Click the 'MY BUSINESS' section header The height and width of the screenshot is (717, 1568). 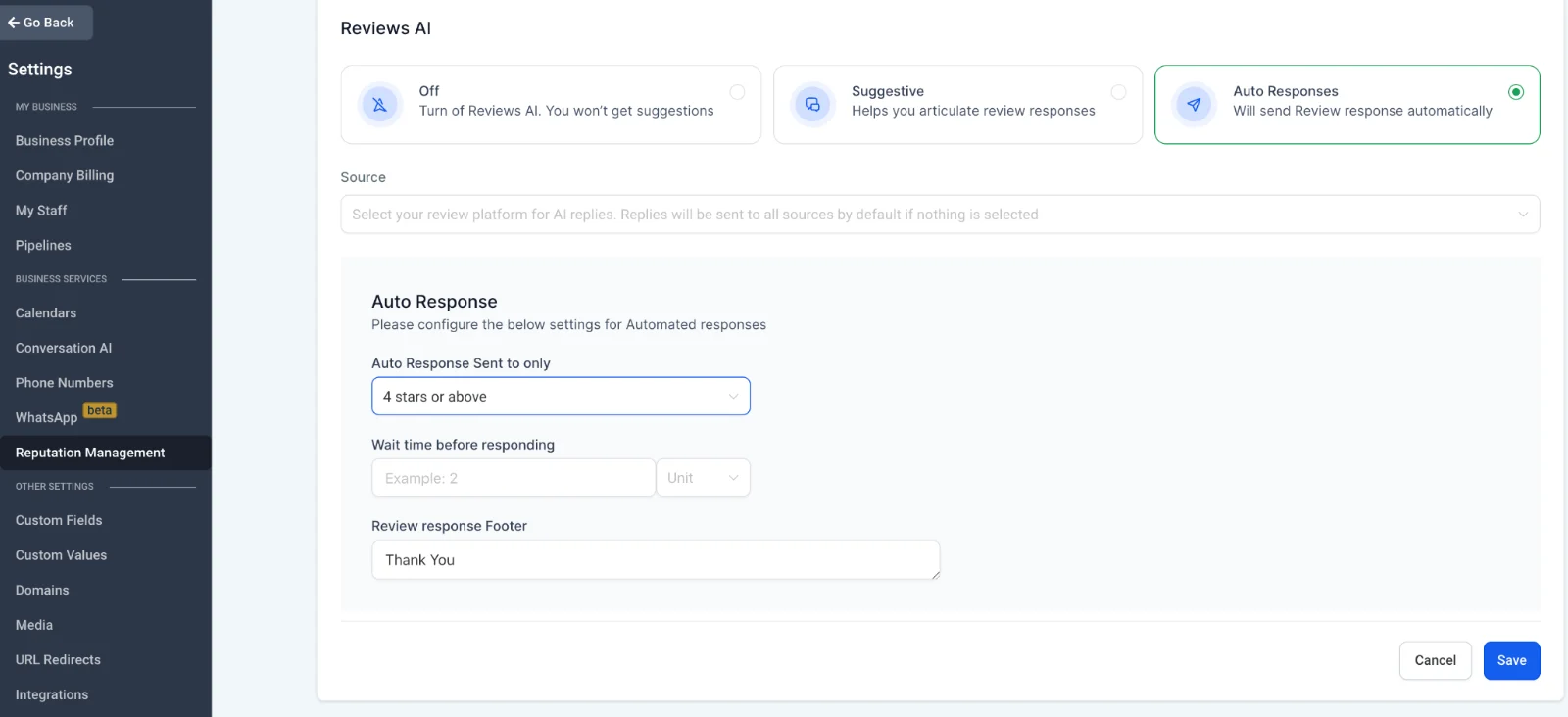coord(46,107)
